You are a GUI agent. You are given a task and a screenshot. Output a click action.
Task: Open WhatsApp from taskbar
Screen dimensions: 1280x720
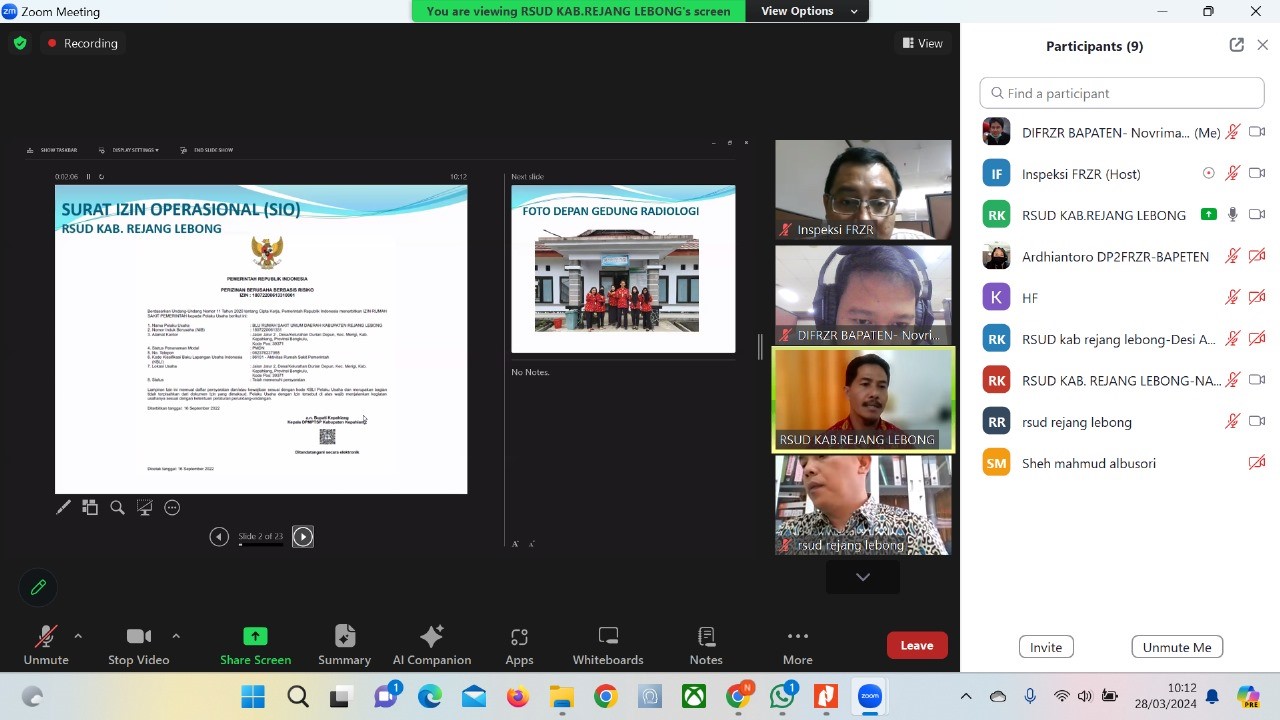[782, 696]
